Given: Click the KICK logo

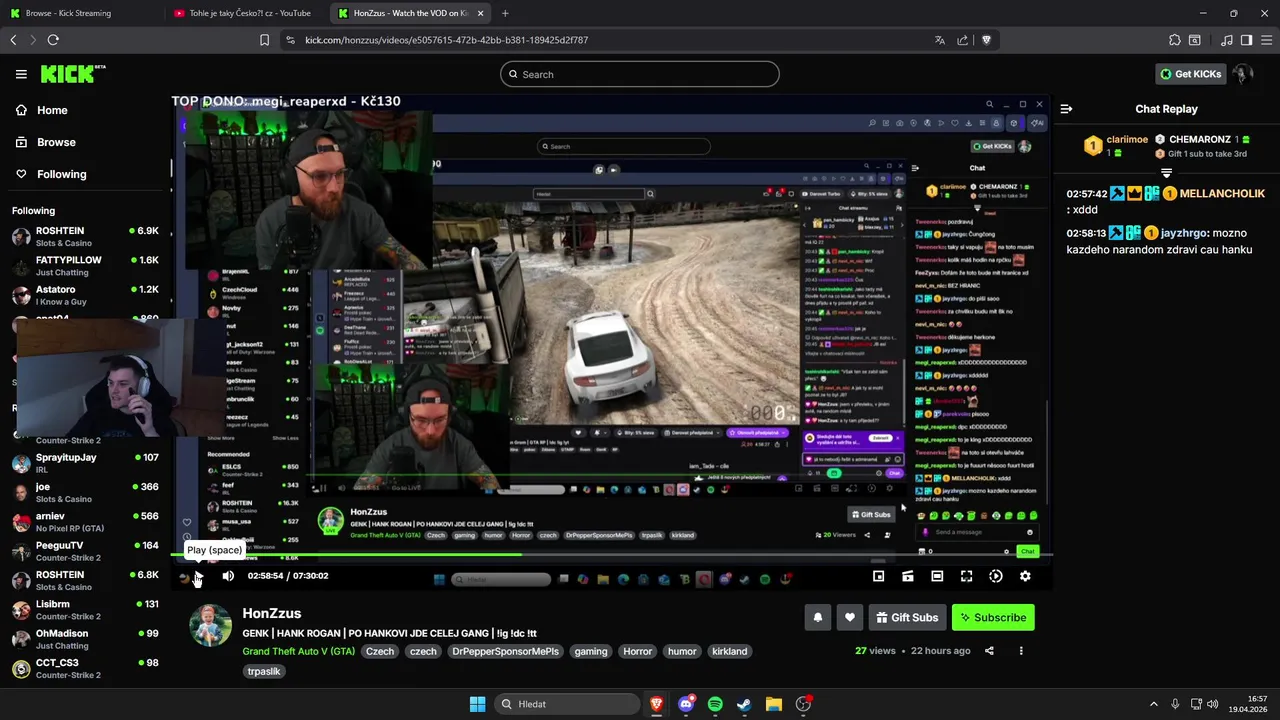Looking at the screenshot, I should coord(72,74).
